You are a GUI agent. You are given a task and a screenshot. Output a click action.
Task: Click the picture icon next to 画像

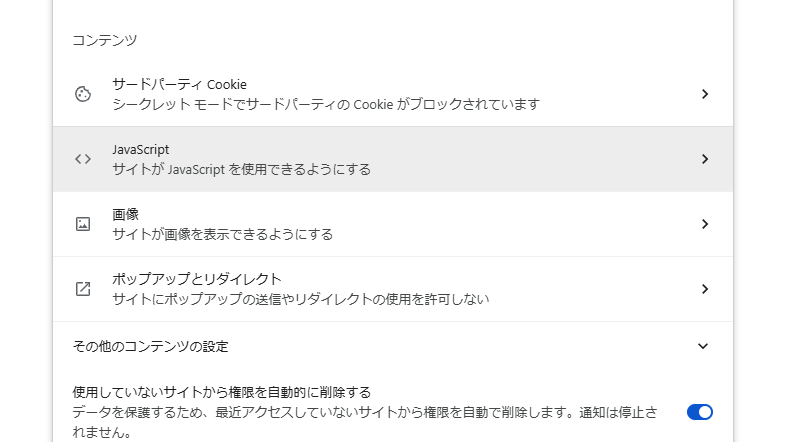(x=83, y=224)
